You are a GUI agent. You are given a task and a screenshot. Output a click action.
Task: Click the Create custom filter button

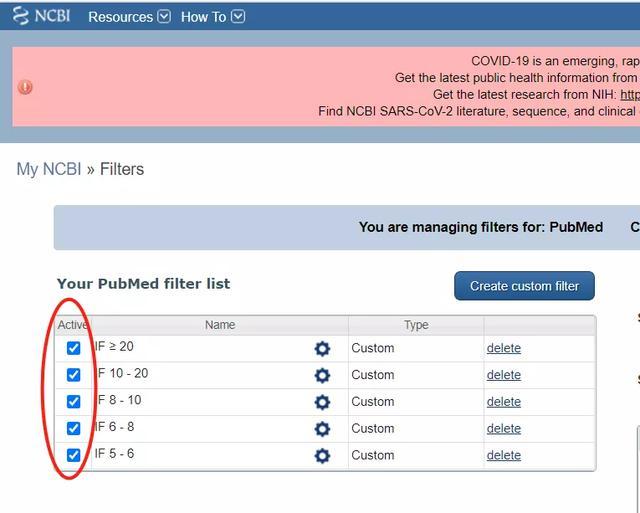pyautogui.click(x=524, y=286)
